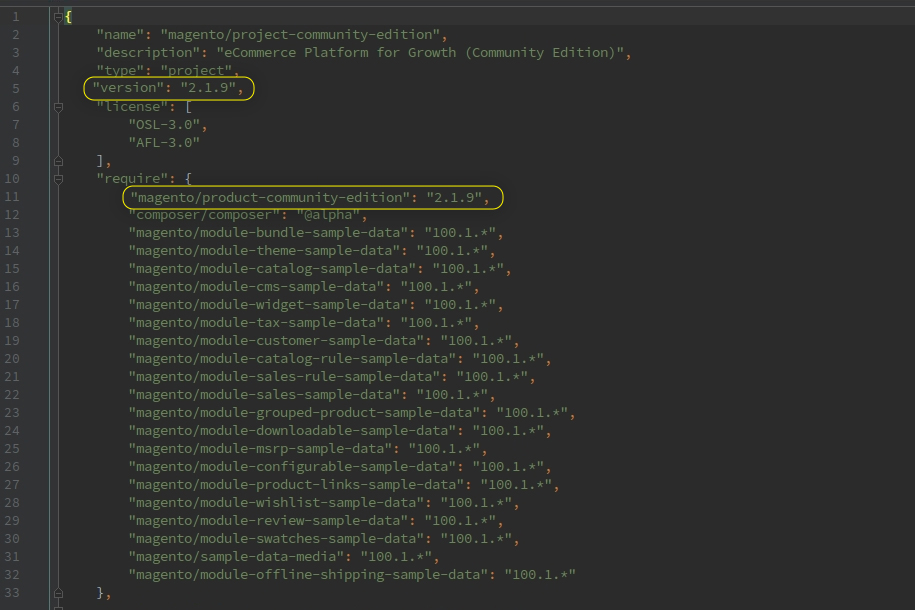
Task: Click "magento/module-widget-sample-data" key
Action: tap(268, 305)
